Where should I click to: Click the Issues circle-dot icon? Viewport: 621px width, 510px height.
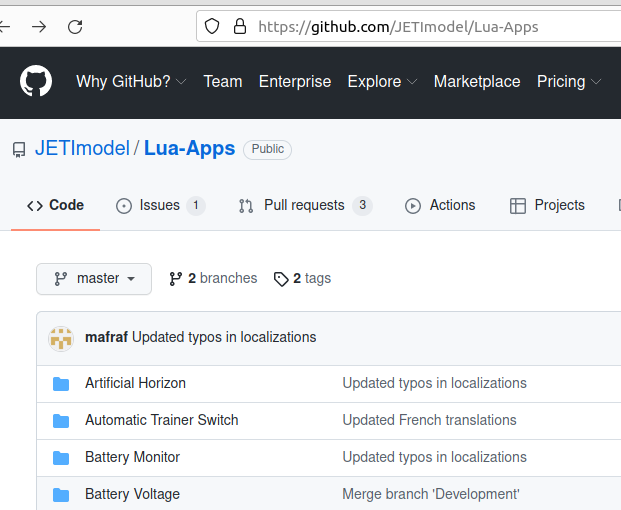coord(124,206)
